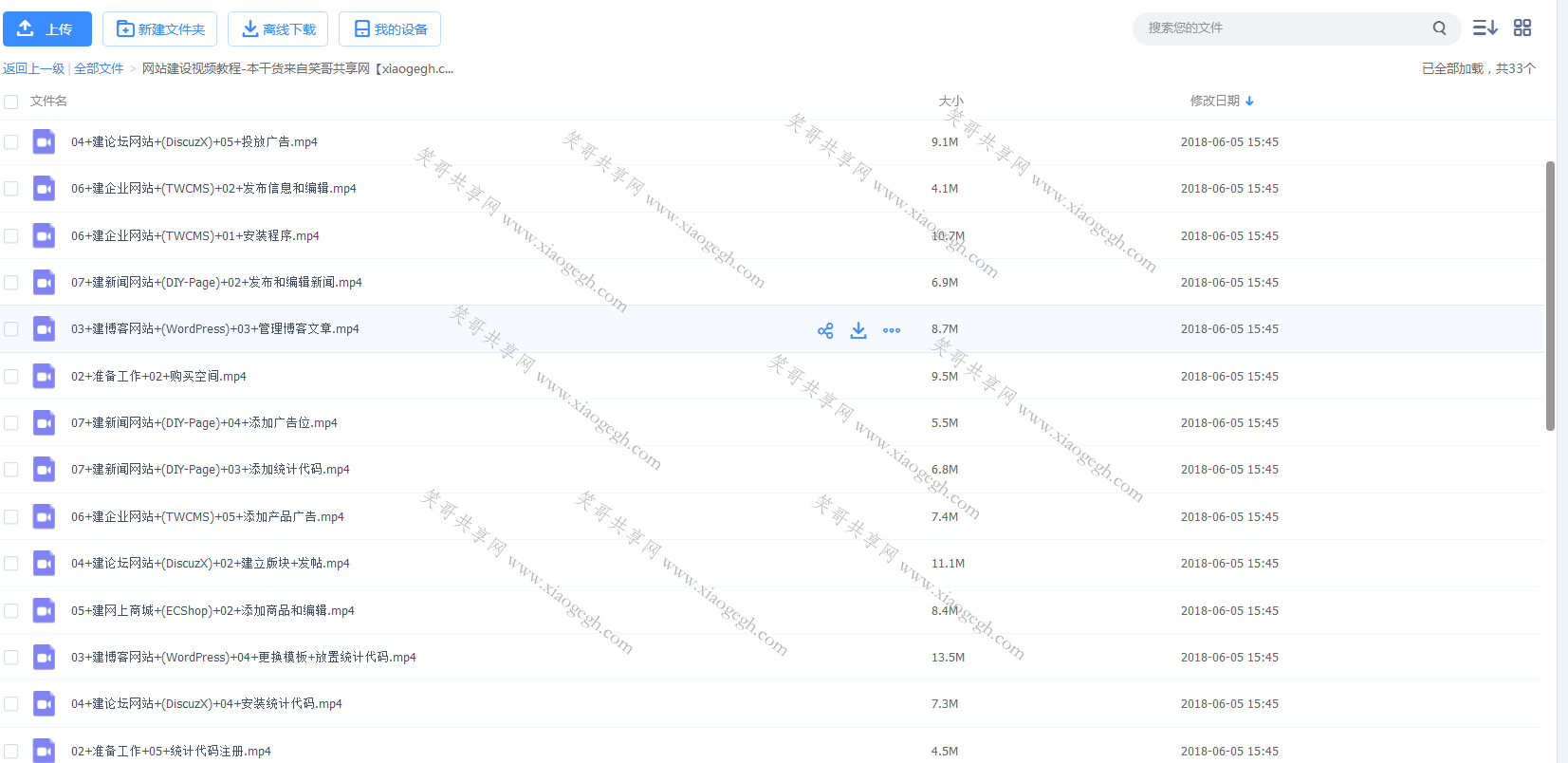
Task: Check the box for 07+建新闻网站+(DIY-Page)+04+添加广告位.mp4
Action: [11, 423]
